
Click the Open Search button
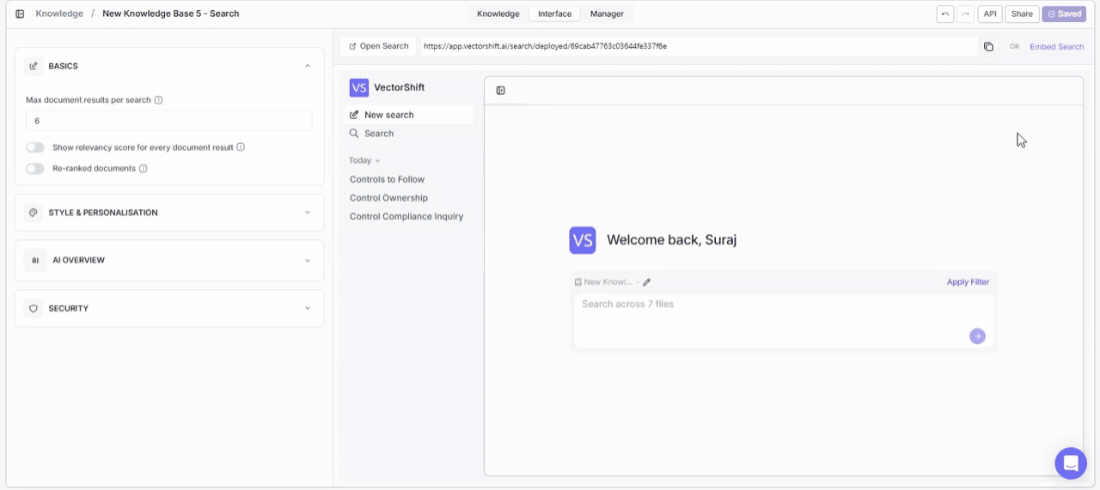tap(378, 46)
